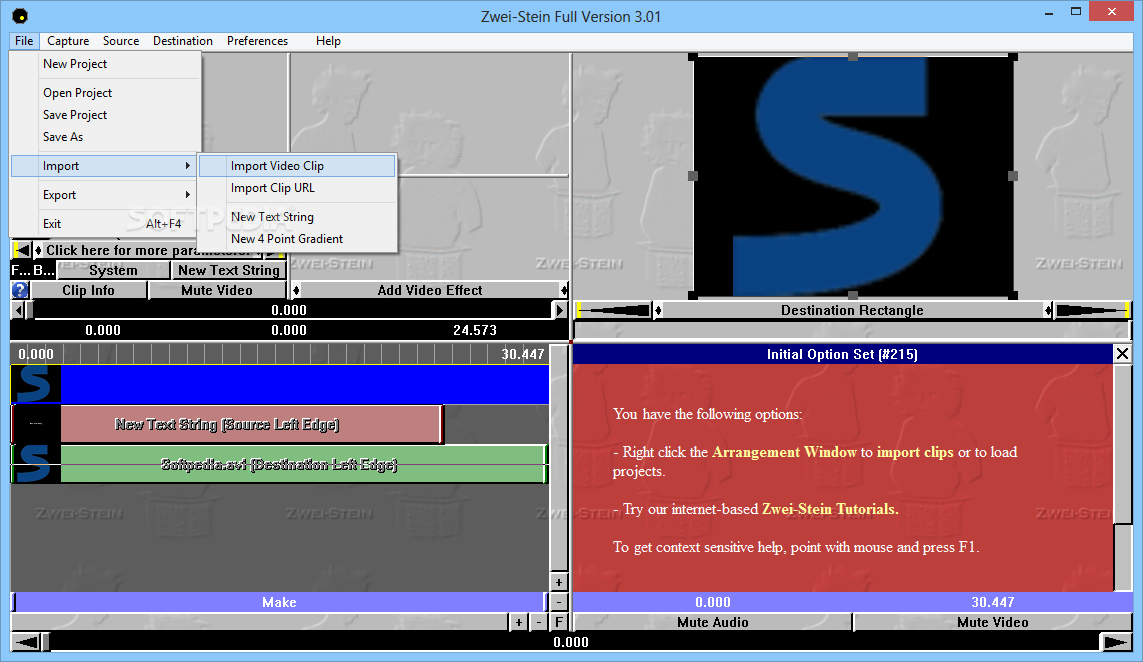Screen dimensions: 1143x662
Task: Click the New Text String button
Action: click(x=229, y=270)
